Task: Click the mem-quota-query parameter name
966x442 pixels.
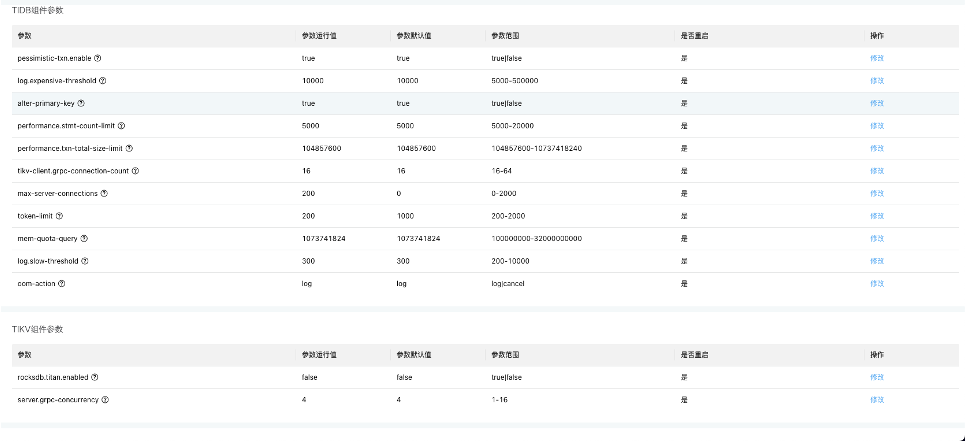Action: point(47,239)
